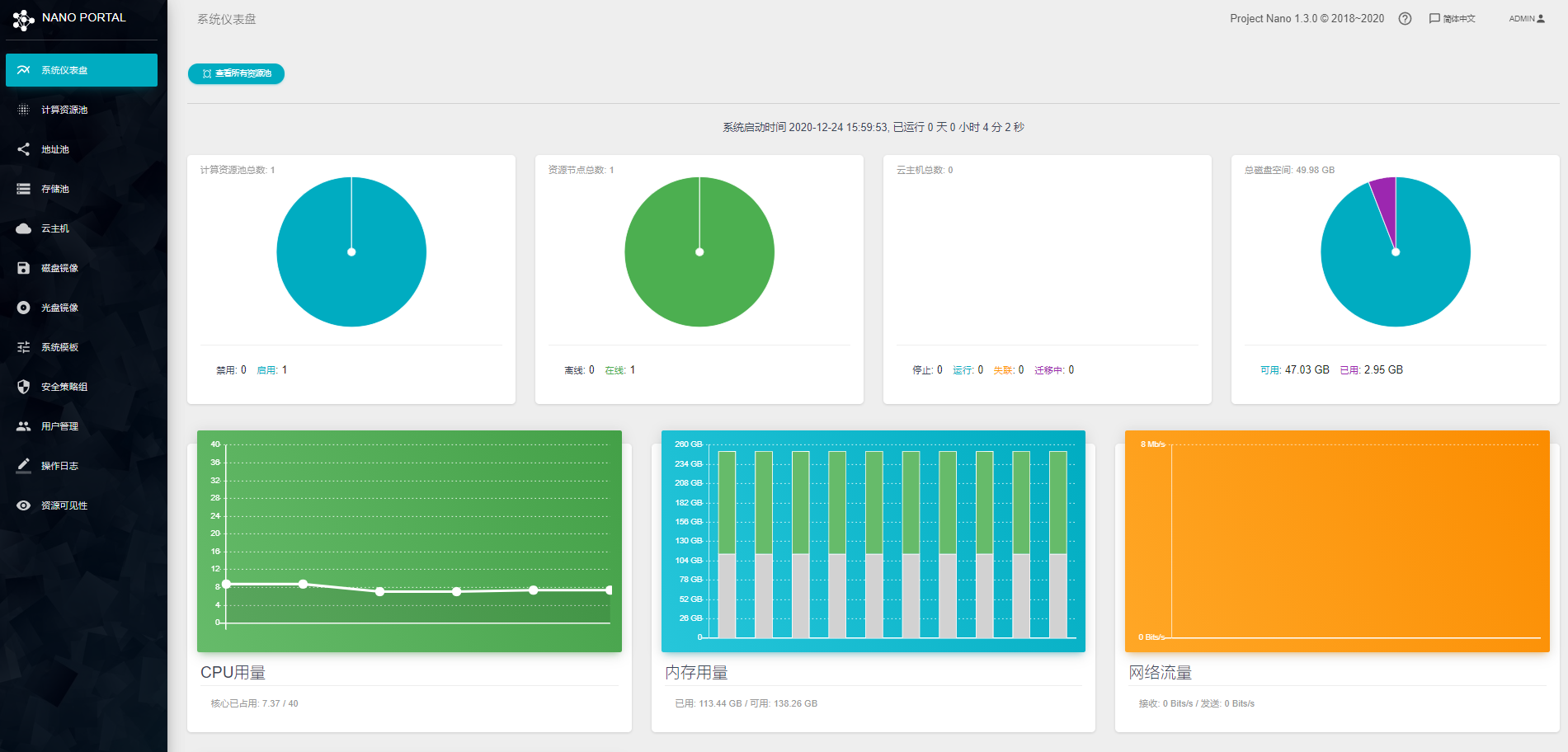Click the orange network traffic chart
1568x752 pixels.
coord(1337,541)
